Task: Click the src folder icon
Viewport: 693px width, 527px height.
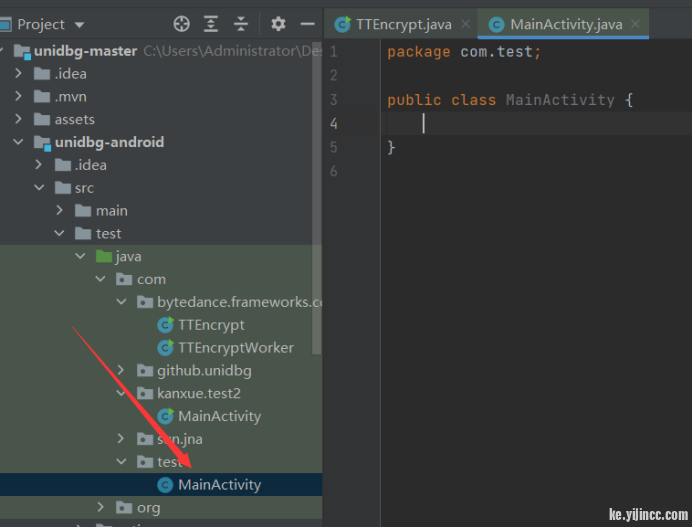Action: tap(62, 187)
